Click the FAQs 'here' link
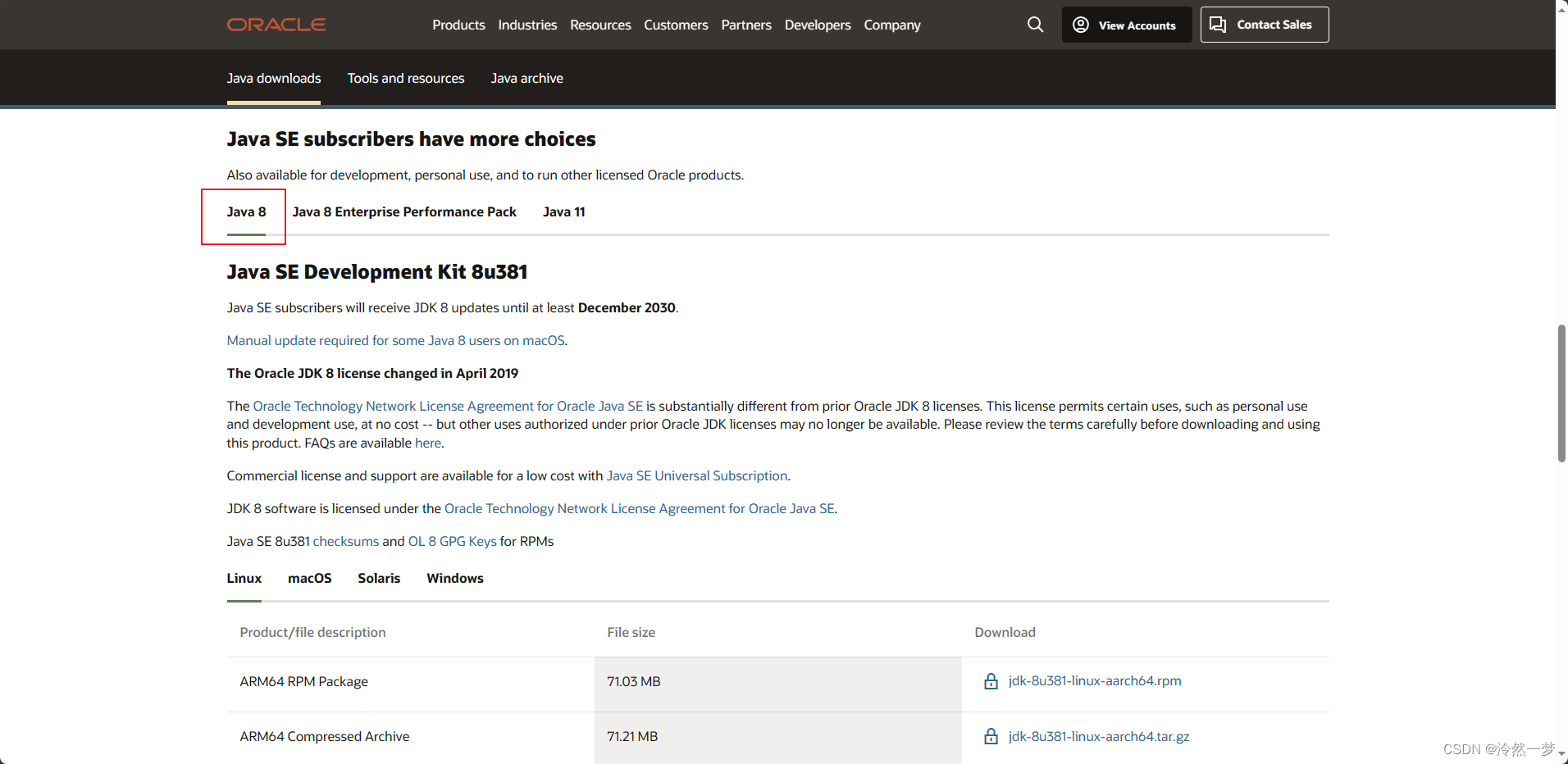This screenshot has height=764, width=1568. 428,443
